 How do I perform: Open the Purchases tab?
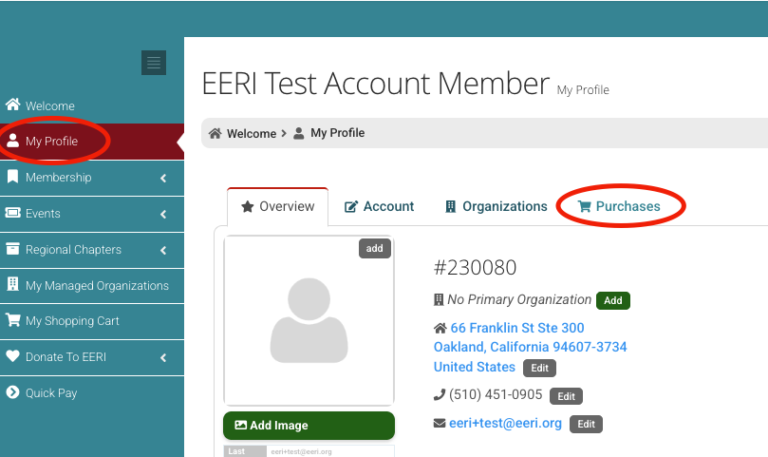620,206
